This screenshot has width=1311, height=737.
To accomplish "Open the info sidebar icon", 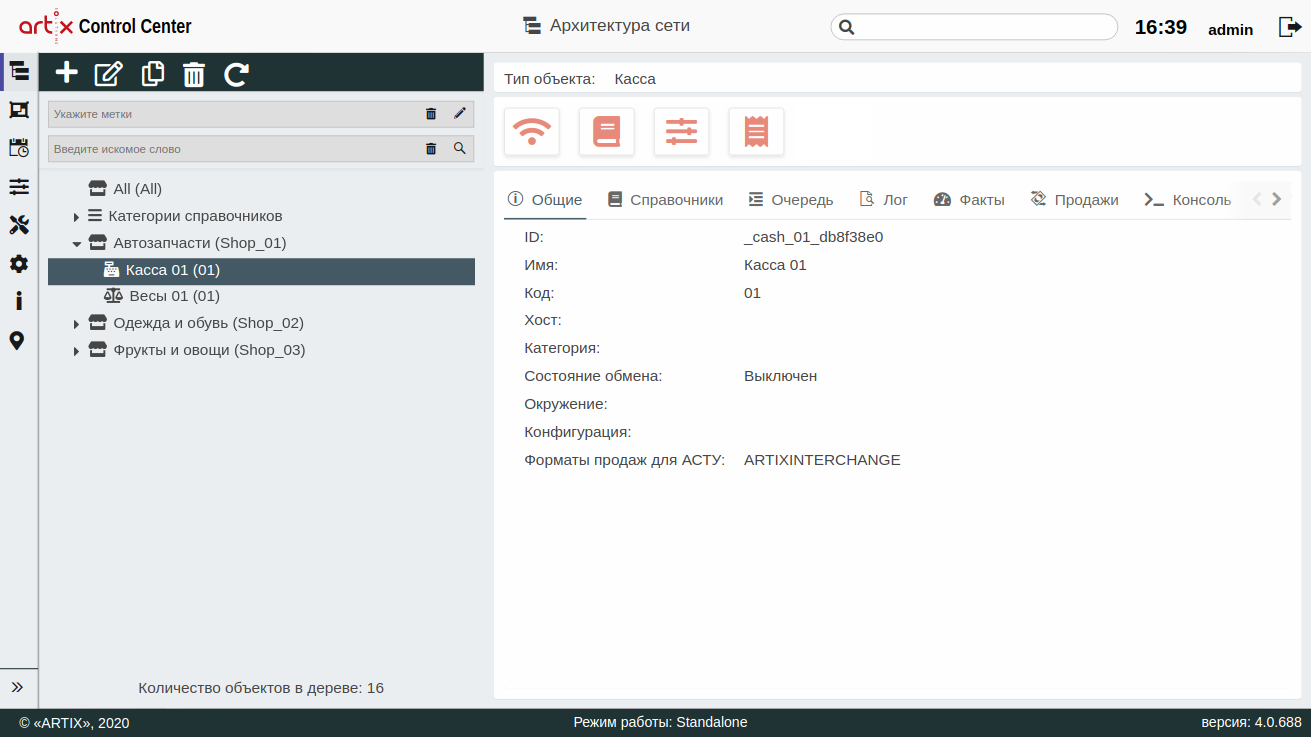I will coord(19,301).
